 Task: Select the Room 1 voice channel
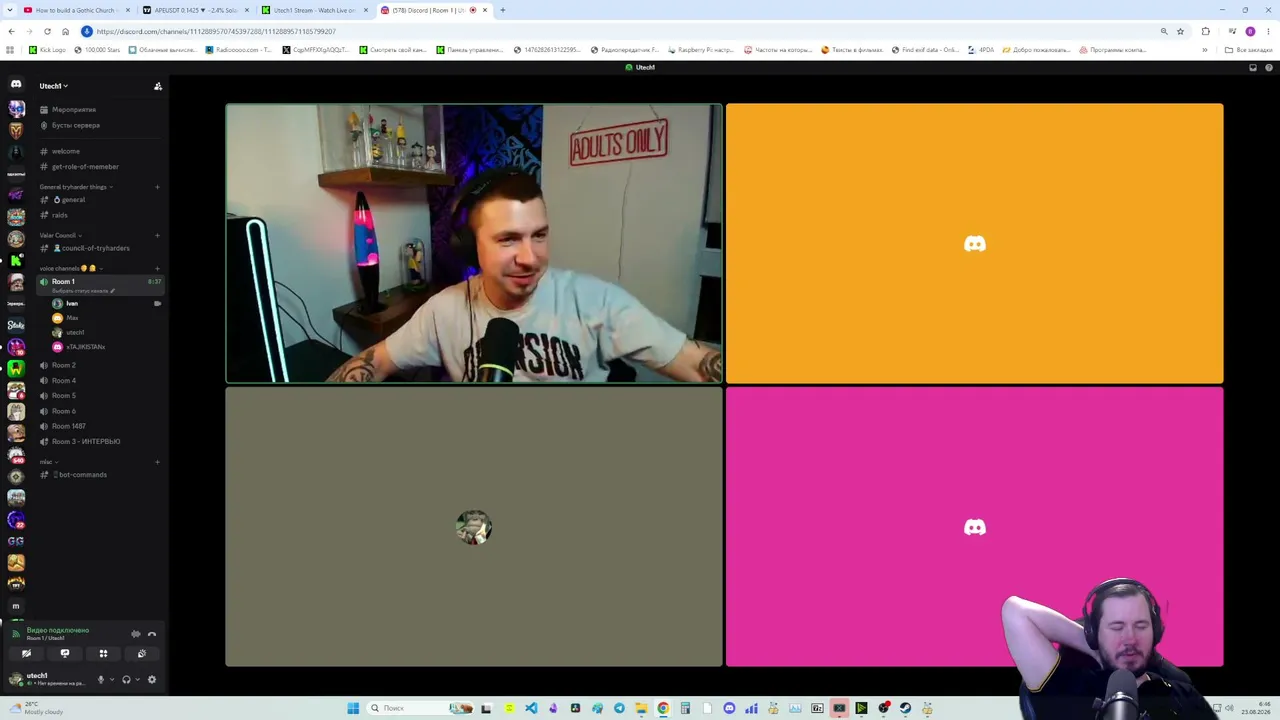pyautogui.click(x=100, y=285)
